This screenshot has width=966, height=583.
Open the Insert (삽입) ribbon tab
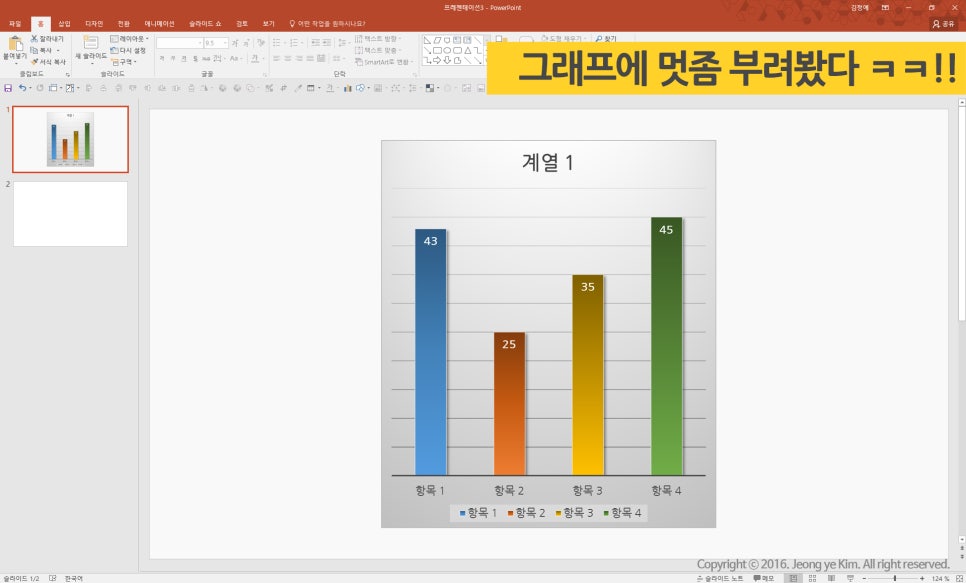[x=65, y=23]
